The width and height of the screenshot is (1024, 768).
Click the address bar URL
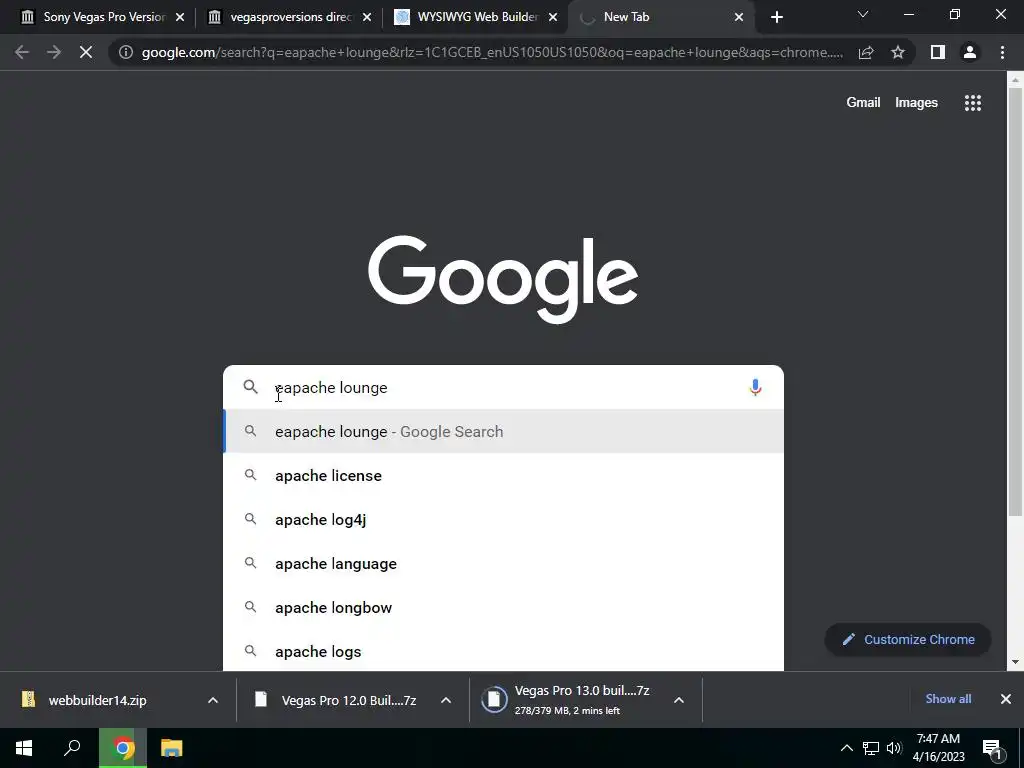pos(492,52)
